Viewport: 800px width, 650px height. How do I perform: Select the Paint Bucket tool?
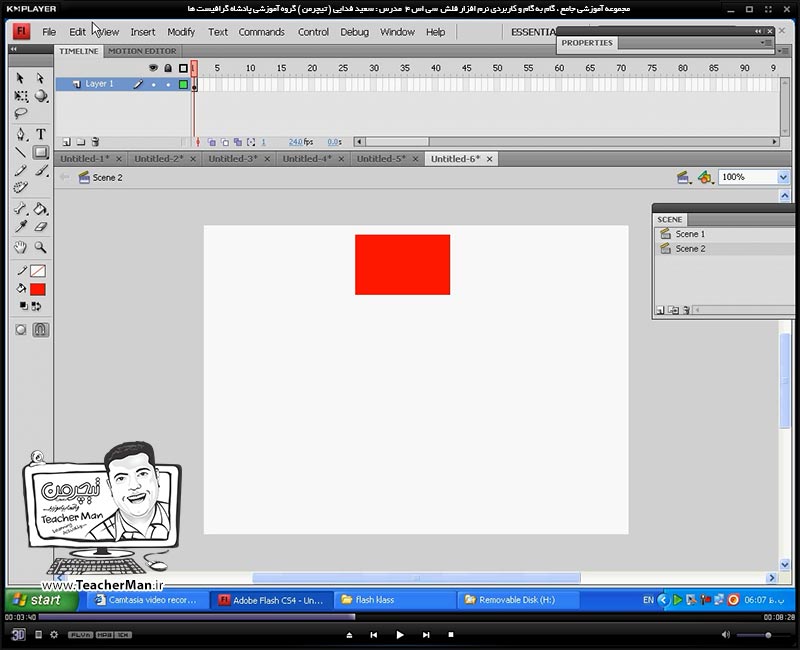[40, 209]
